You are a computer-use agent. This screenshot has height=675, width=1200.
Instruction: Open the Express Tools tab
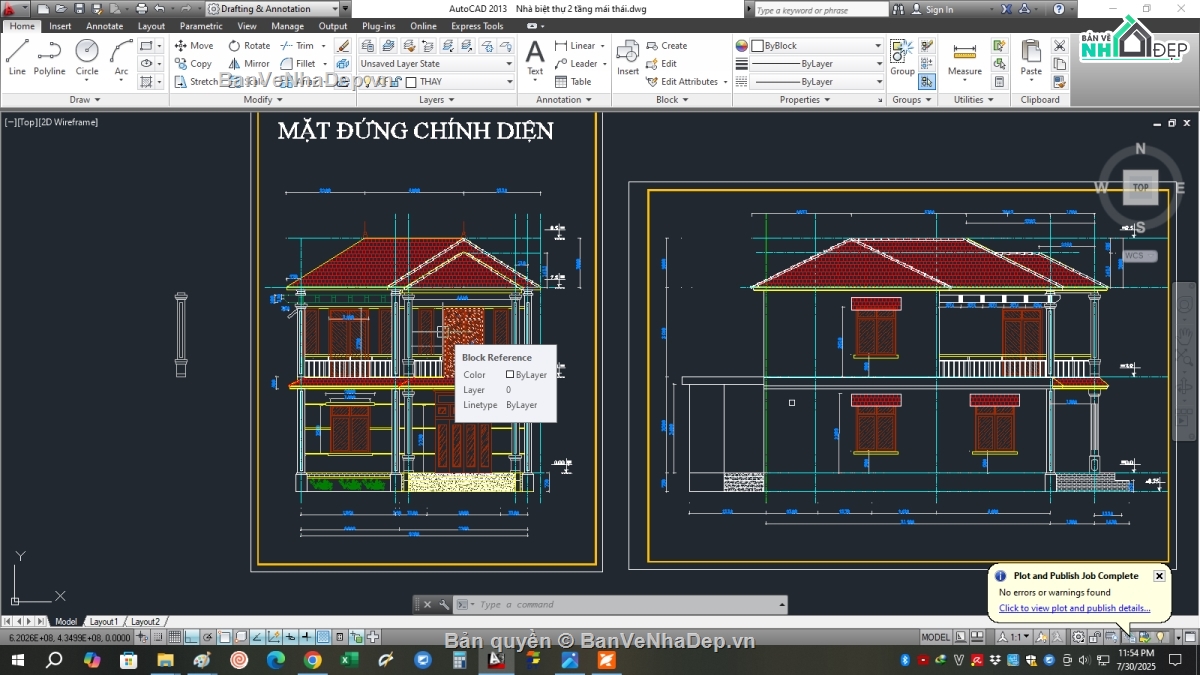pyautogui.click(x=477, y=26)
